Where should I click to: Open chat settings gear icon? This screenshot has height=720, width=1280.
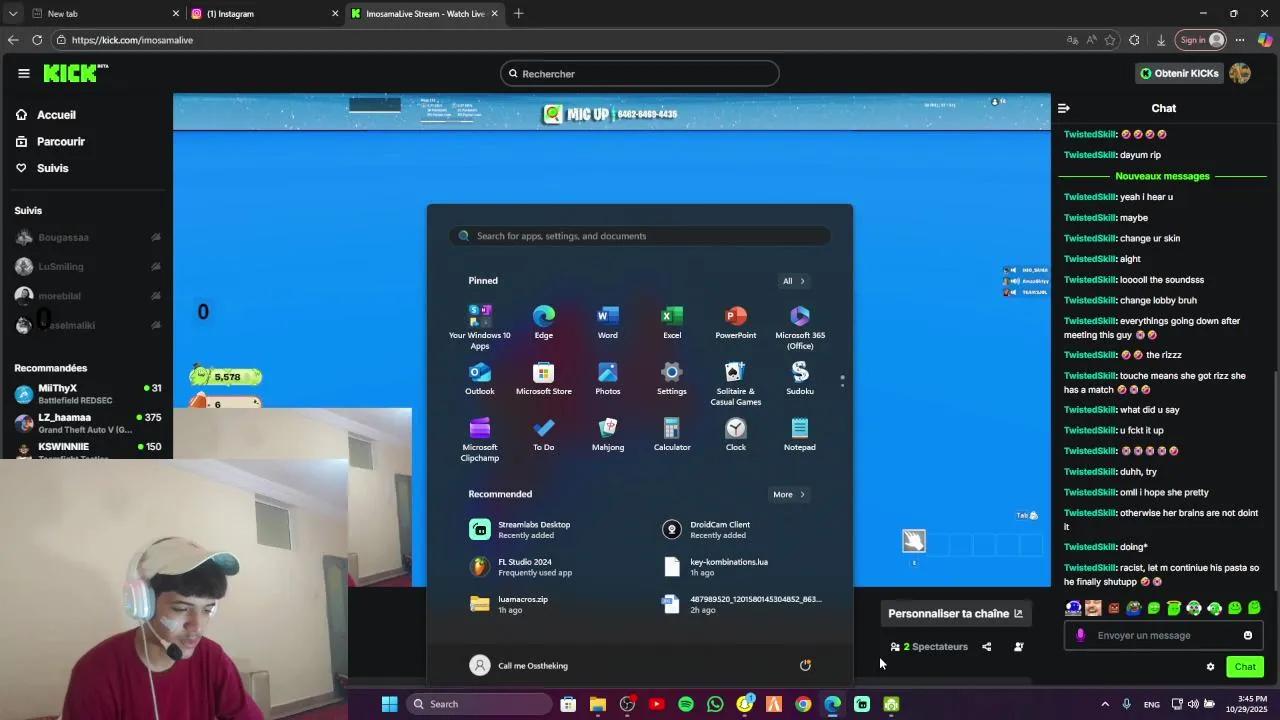pyautogui.click(x=1210, y=667)
